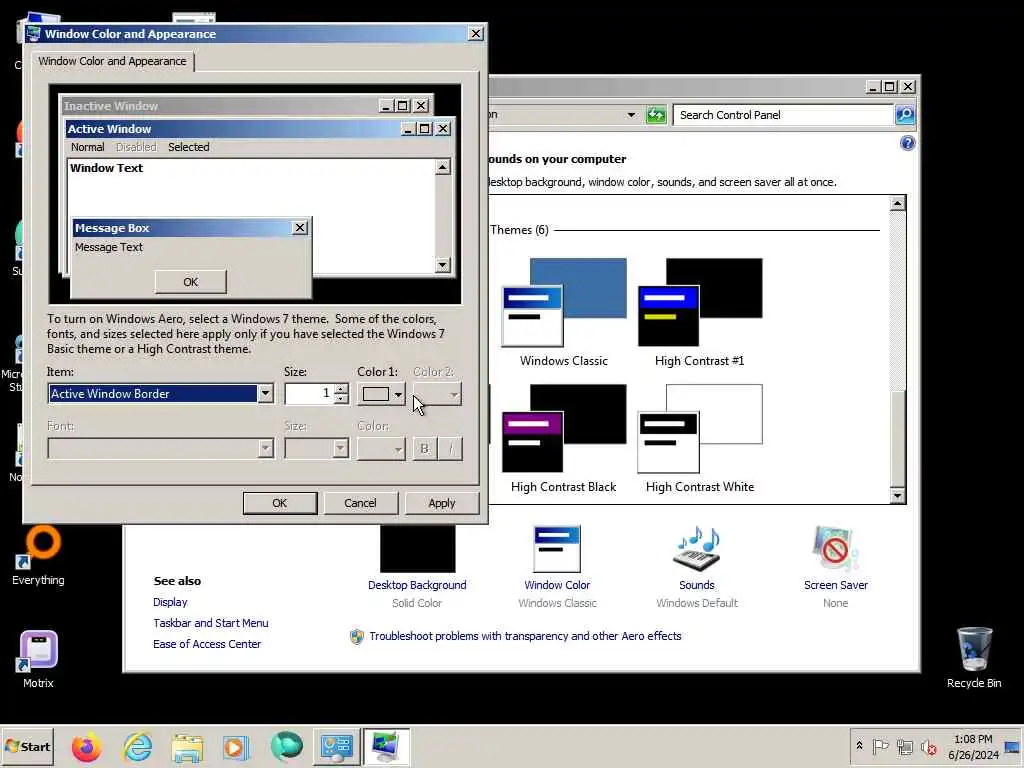Increase the item Size spinner value

341,389
